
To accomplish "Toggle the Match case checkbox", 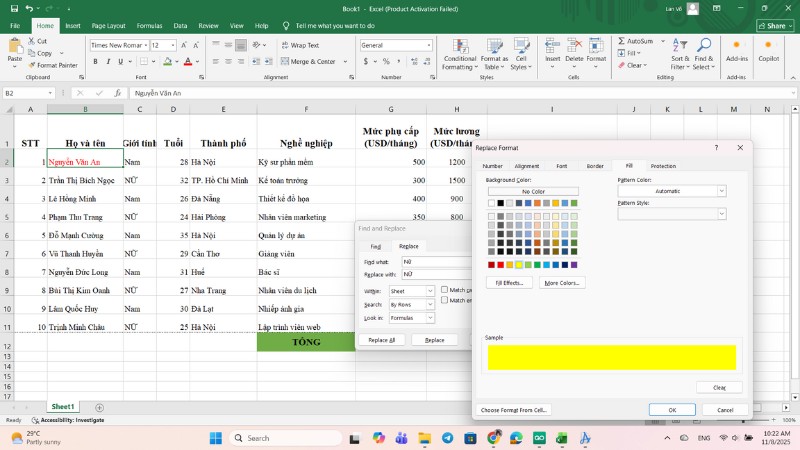I will tap(445, 290).
